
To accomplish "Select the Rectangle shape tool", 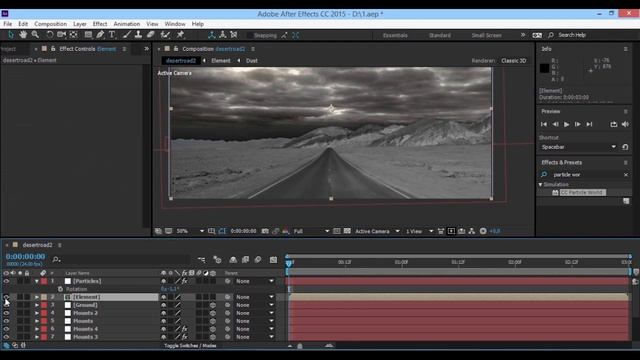I will tap(88, 35).
